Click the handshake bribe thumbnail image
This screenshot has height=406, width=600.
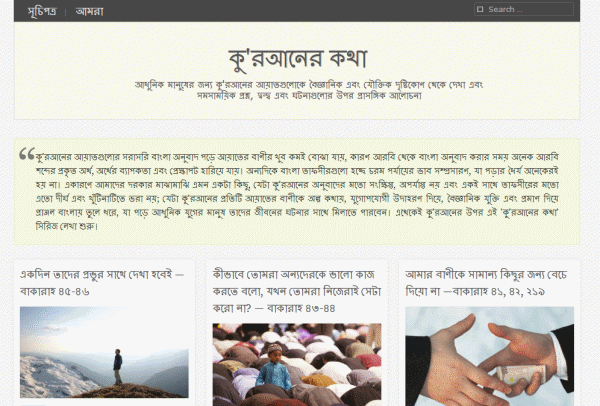click(489, 356)
